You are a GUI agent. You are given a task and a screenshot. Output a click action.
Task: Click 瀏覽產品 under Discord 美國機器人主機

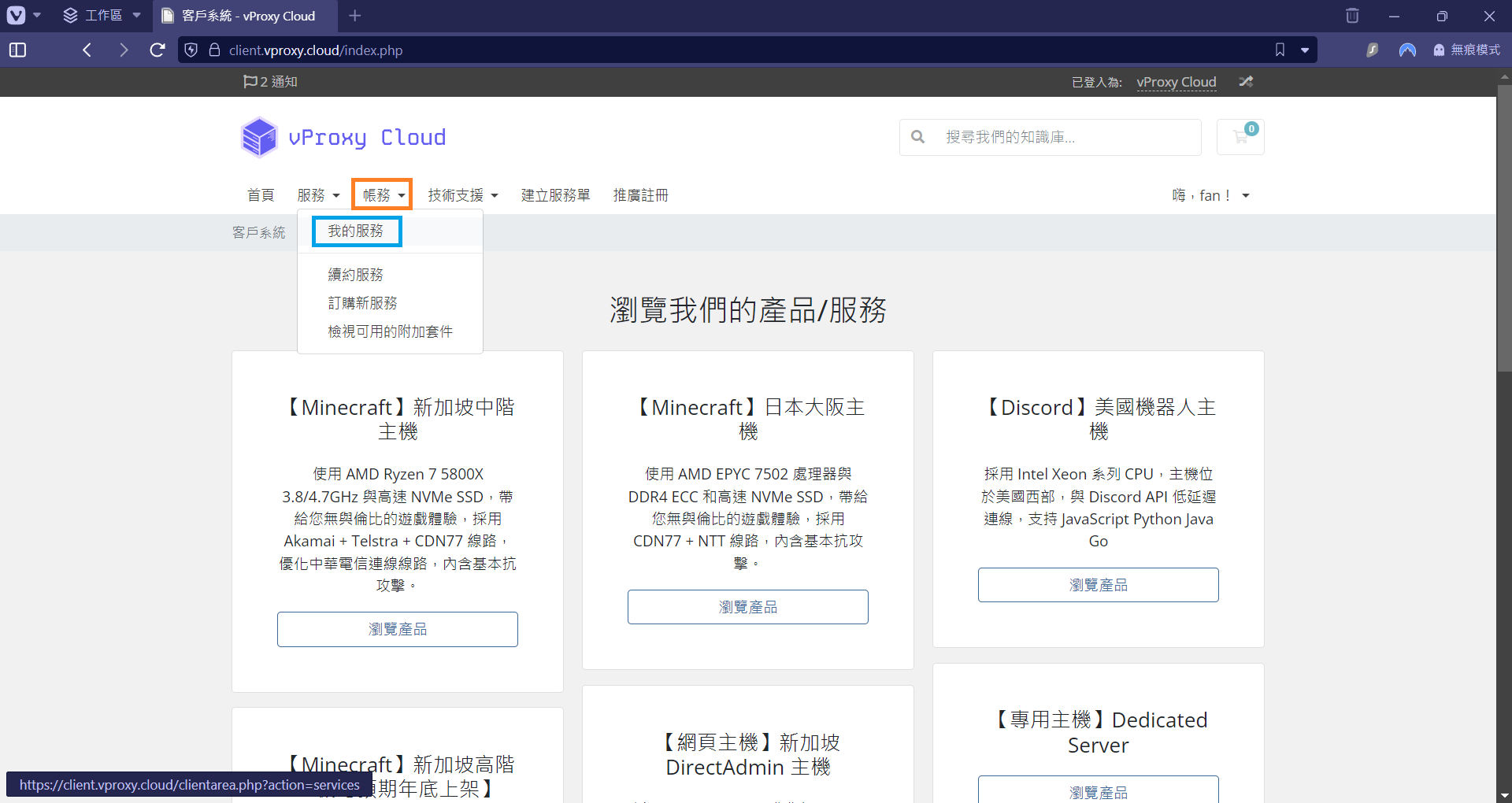click(1098, 585)
